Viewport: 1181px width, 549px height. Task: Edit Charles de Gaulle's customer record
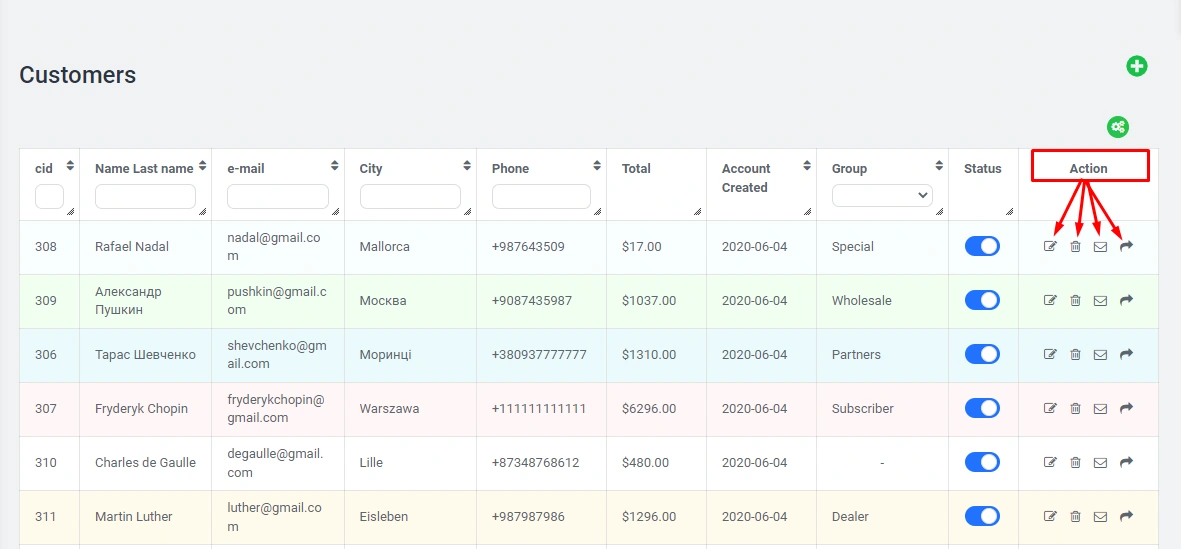(1050, 463)
